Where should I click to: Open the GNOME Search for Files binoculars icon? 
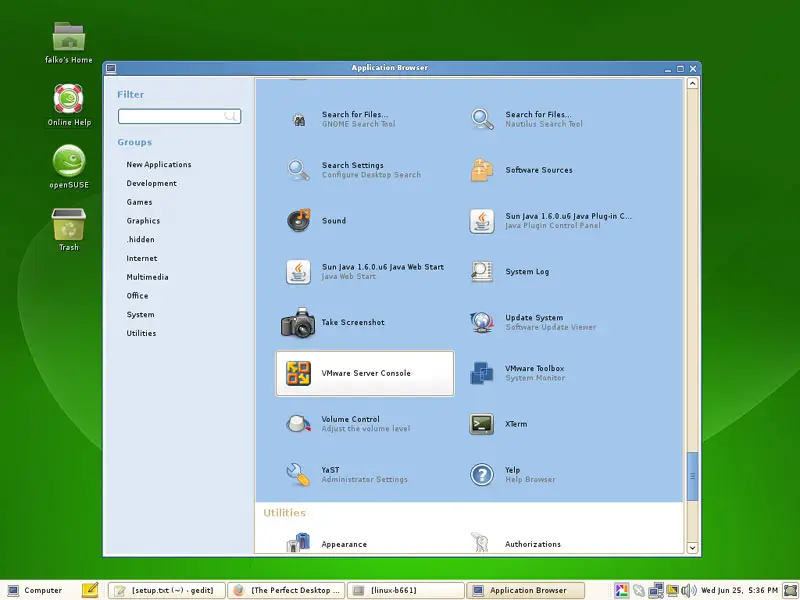point(298,119)
